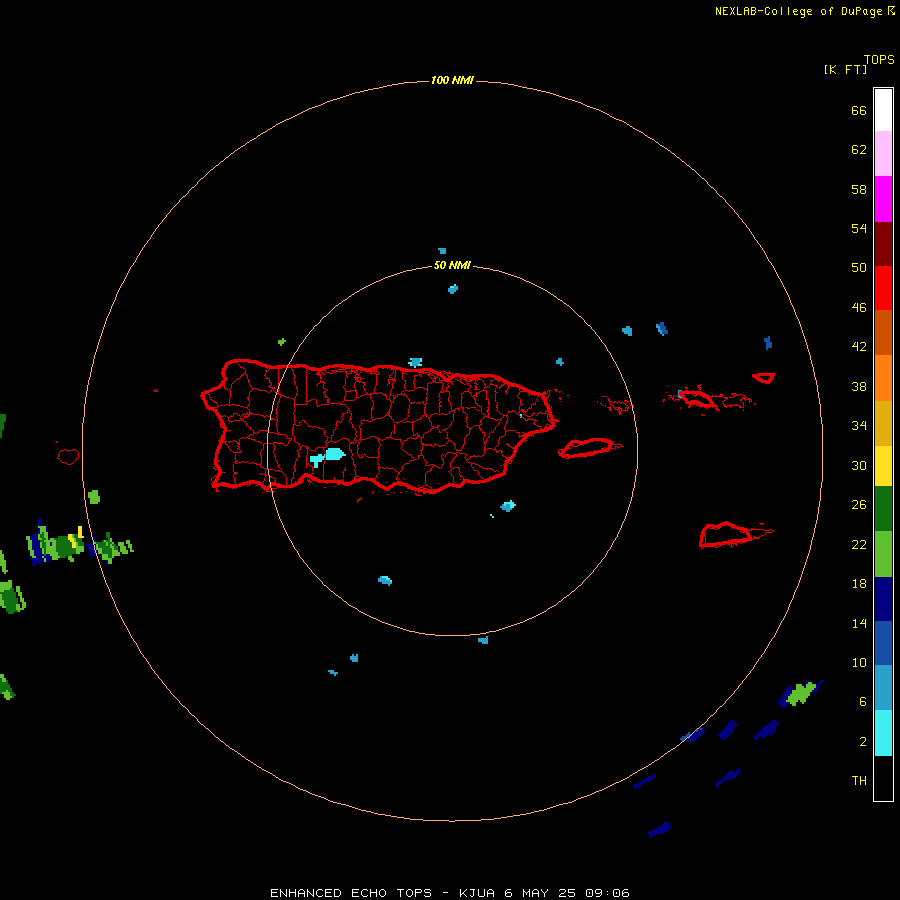Select the light green legend swatch
Viewport: 900px width, 900px height.
[883, 554]
